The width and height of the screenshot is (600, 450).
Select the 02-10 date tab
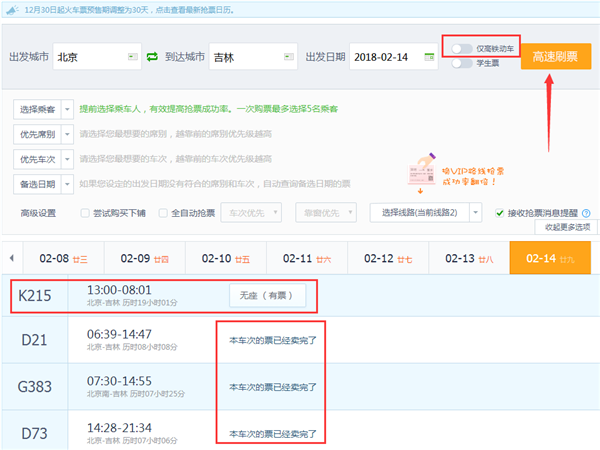[x=226, y=258]
